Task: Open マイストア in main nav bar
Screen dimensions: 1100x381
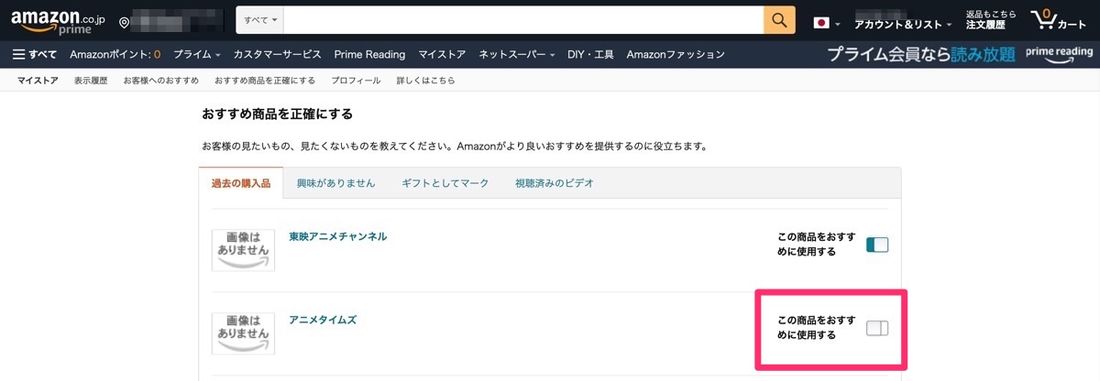Action: tap(442, 54)
